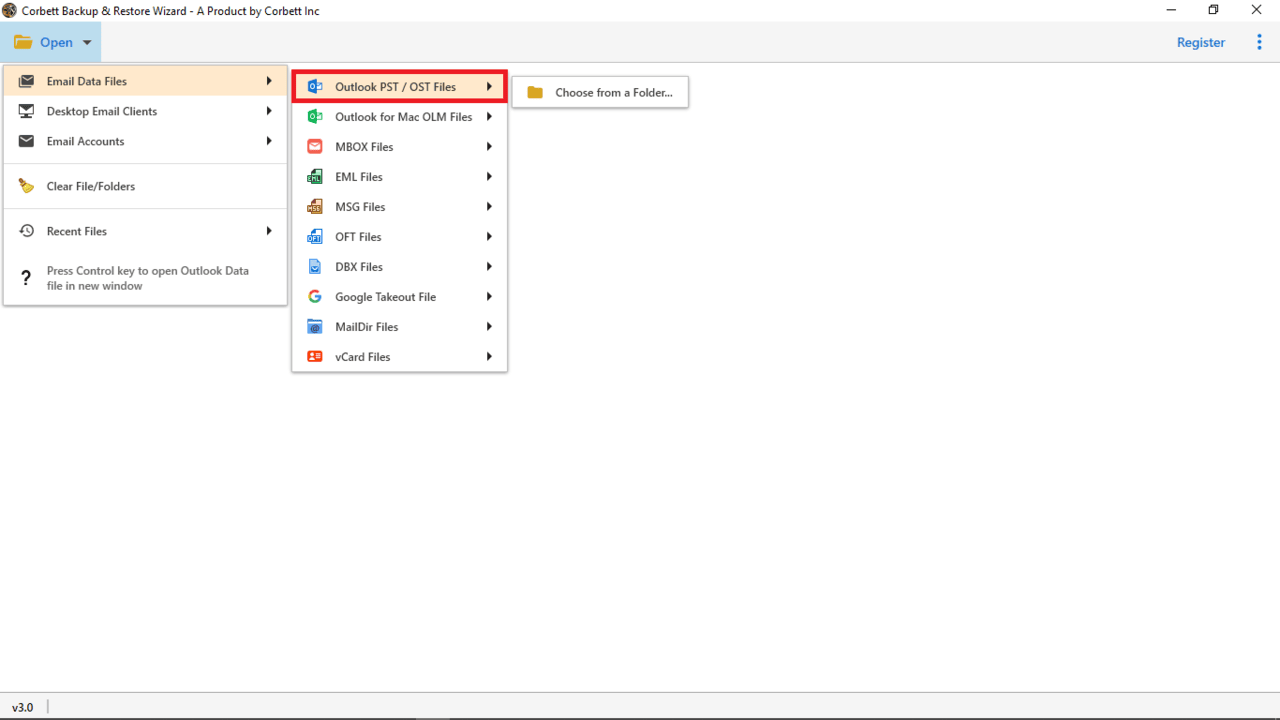Screen dimensions: 1280x720
Task: Expand the Outlook for Mac OLM Files arrow
Action: pyautogui.click(x=489, y=117)
